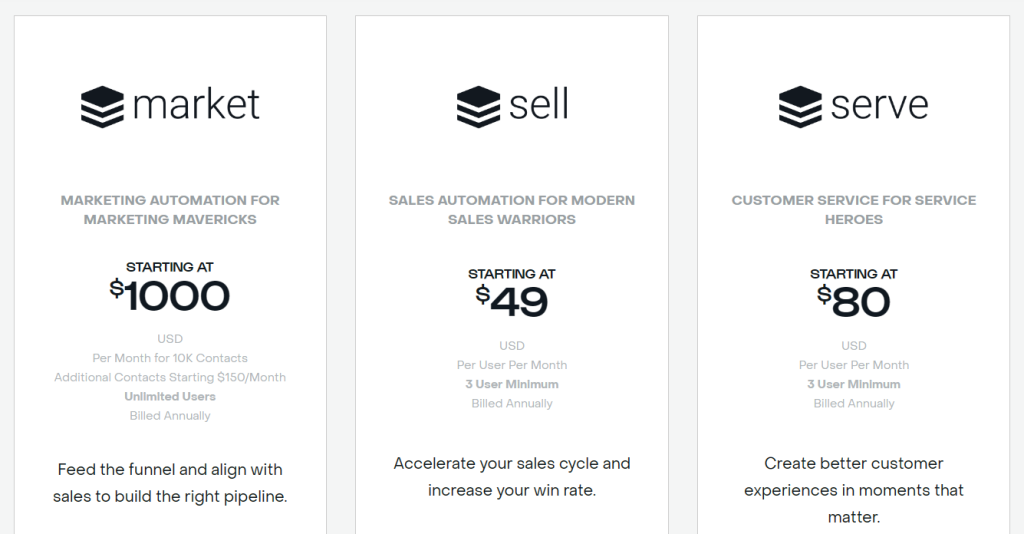
Task: Click the Marketing Automation for Marketing Mavericks heading
Action: 170,210
